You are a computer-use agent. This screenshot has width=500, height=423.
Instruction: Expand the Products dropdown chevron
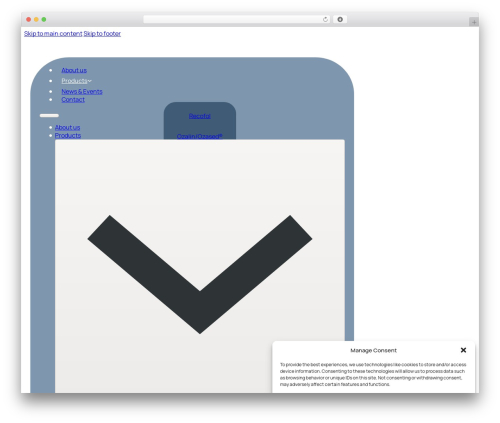(90, 81)
